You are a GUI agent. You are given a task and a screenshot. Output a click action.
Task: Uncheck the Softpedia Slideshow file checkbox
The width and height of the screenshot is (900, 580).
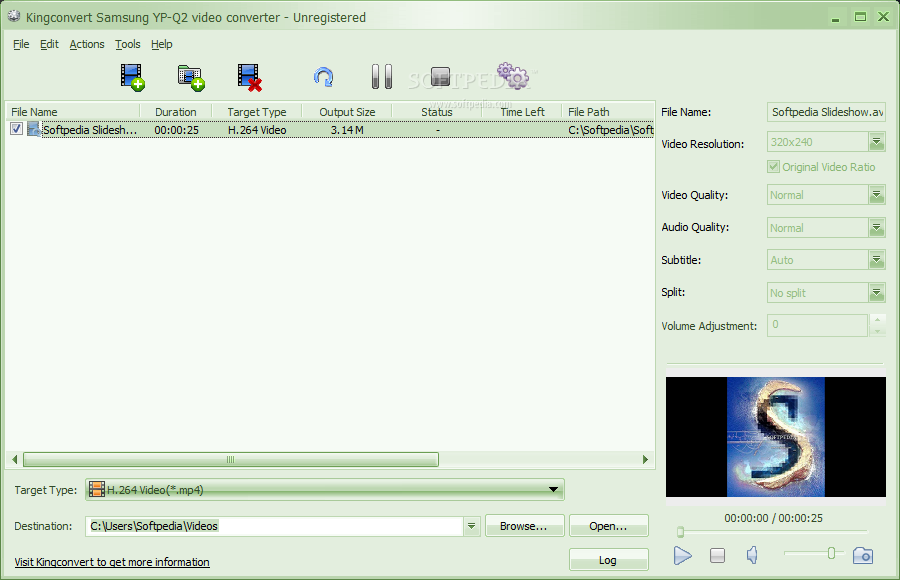(17, 129)
